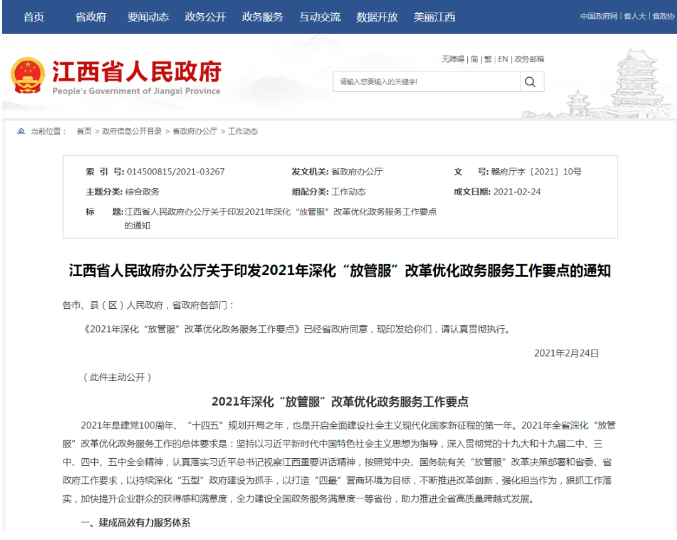Image resolution: width=677 pixels, height=540 pixels.
Task: Open the 数据开放 navigation item
Action: 377,17
